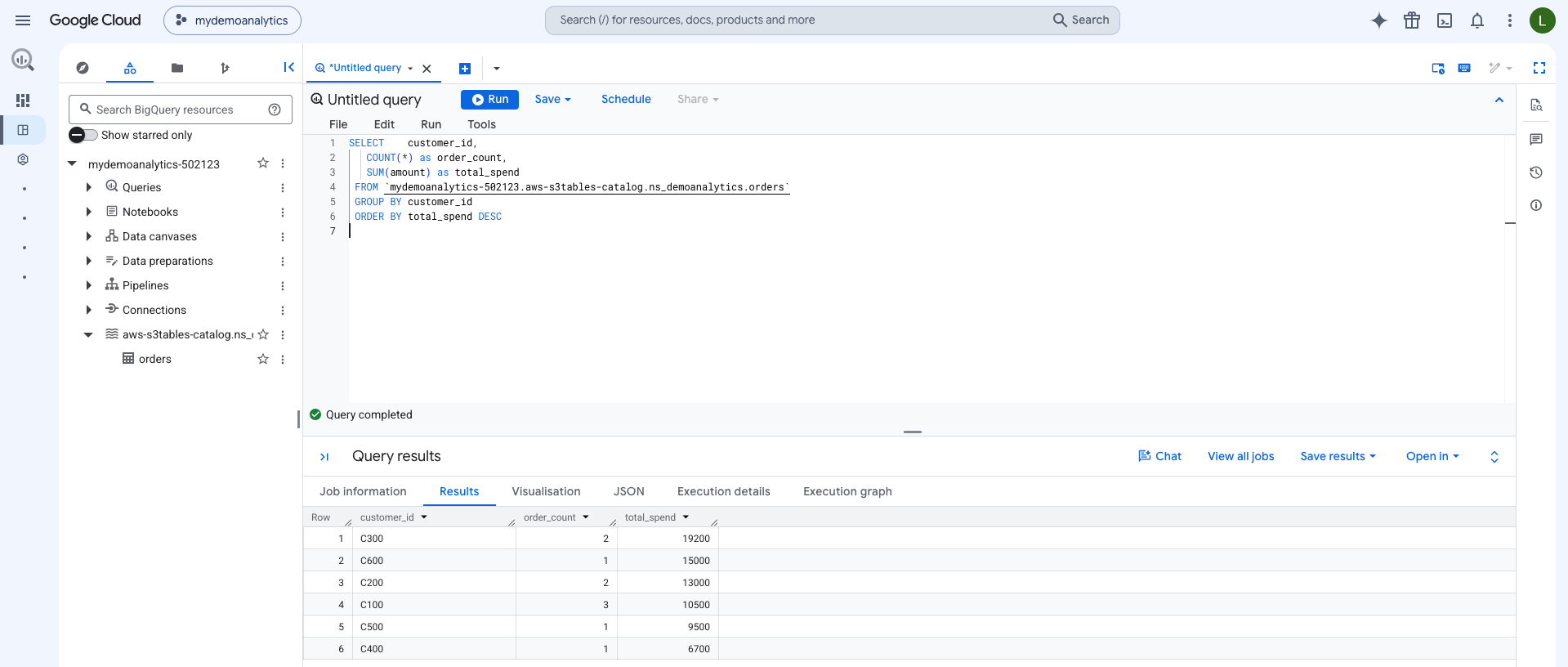
Task: Open the search document icon in right rail
Action: point(1536,105)
